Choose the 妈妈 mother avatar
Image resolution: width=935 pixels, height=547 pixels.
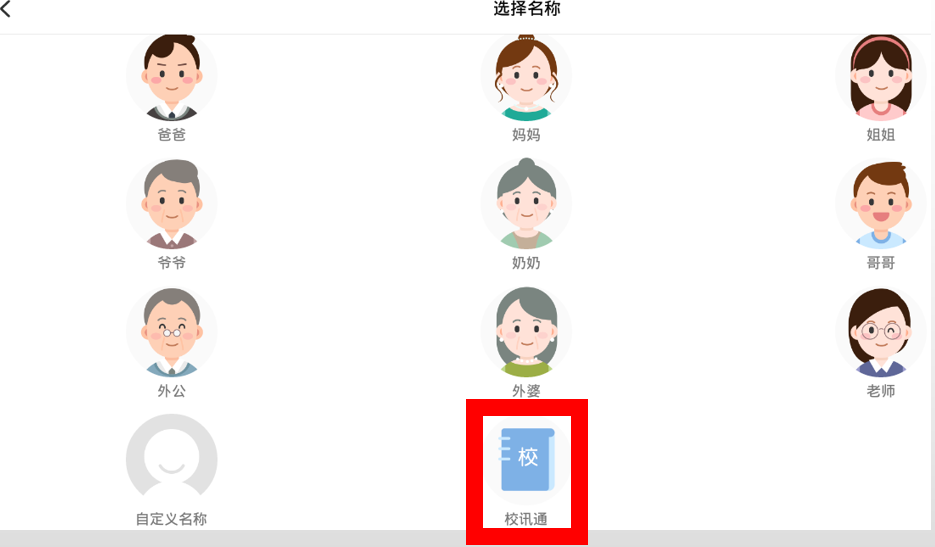point(526,76)
